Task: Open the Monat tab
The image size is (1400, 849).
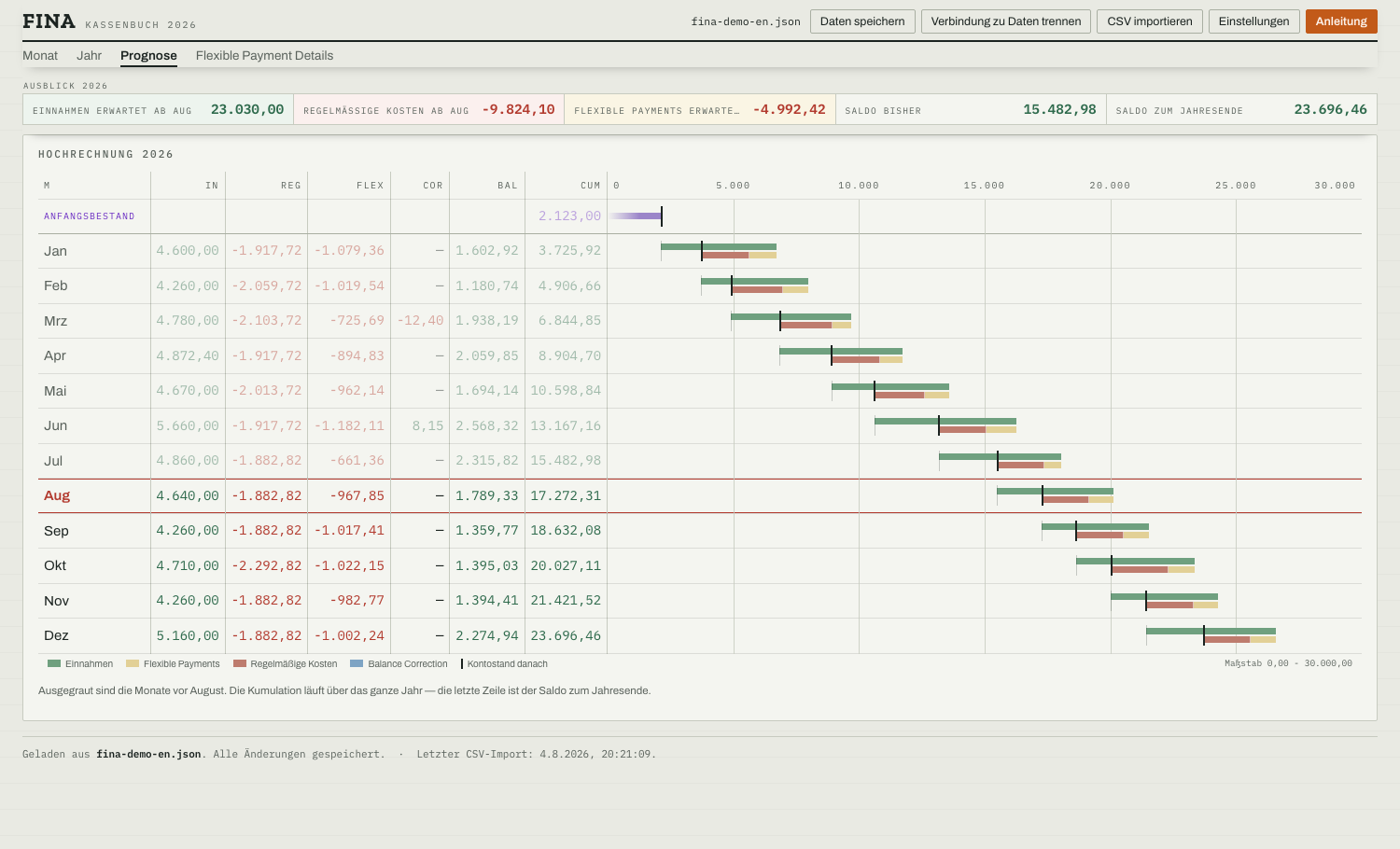Action: tap(40, 56)
